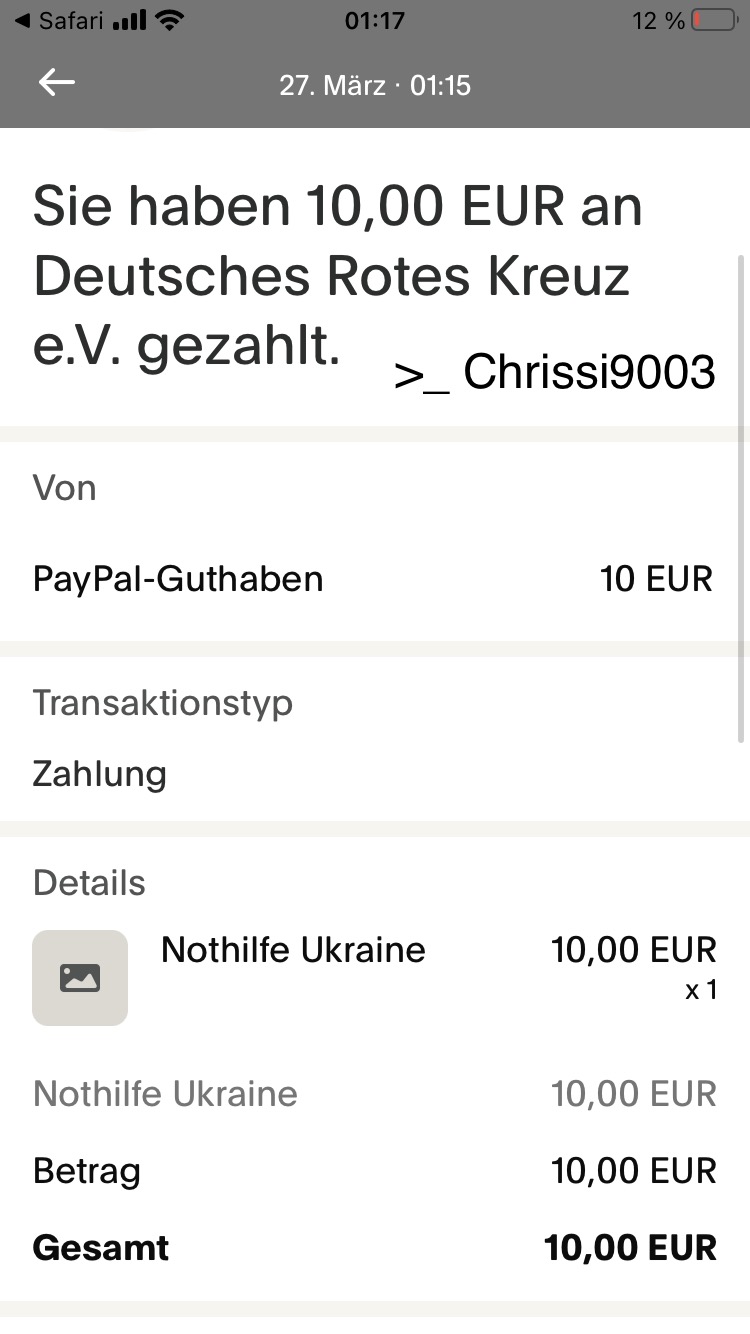Screen dimensions: 750x1334
Task: Tap the Wi-Fi status icon
Action: (171, 21)
